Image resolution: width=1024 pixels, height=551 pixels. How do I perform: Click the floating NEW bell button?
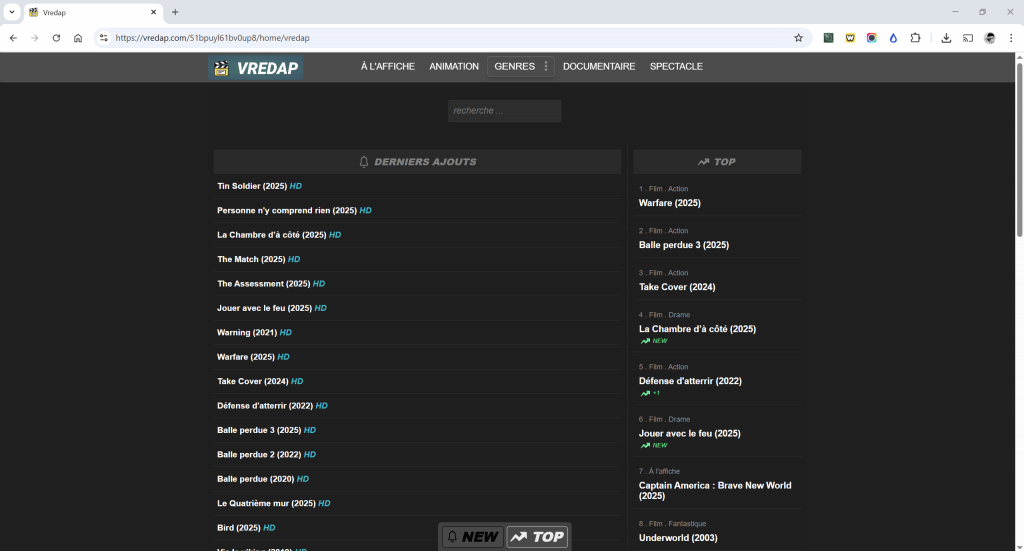(x=473, y=537)
